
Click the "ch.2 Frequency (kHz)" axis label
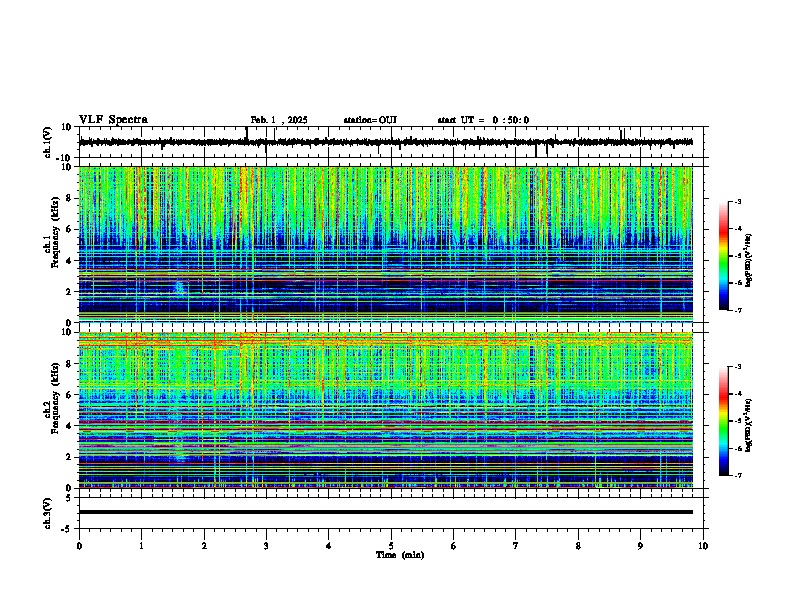(51, 398)
